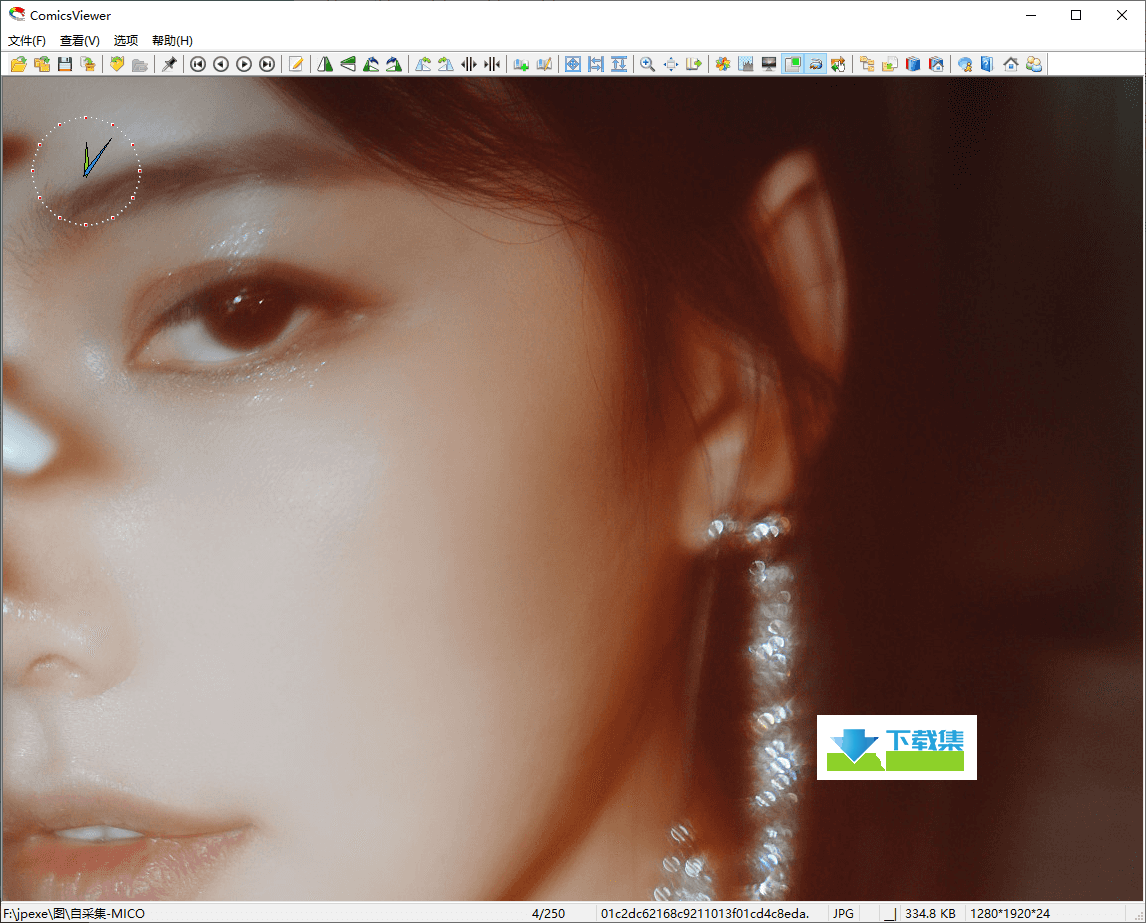Click the open book with pencil icon
The height and width of the screenshot is (923, 1146).
[x=544, y=64]
